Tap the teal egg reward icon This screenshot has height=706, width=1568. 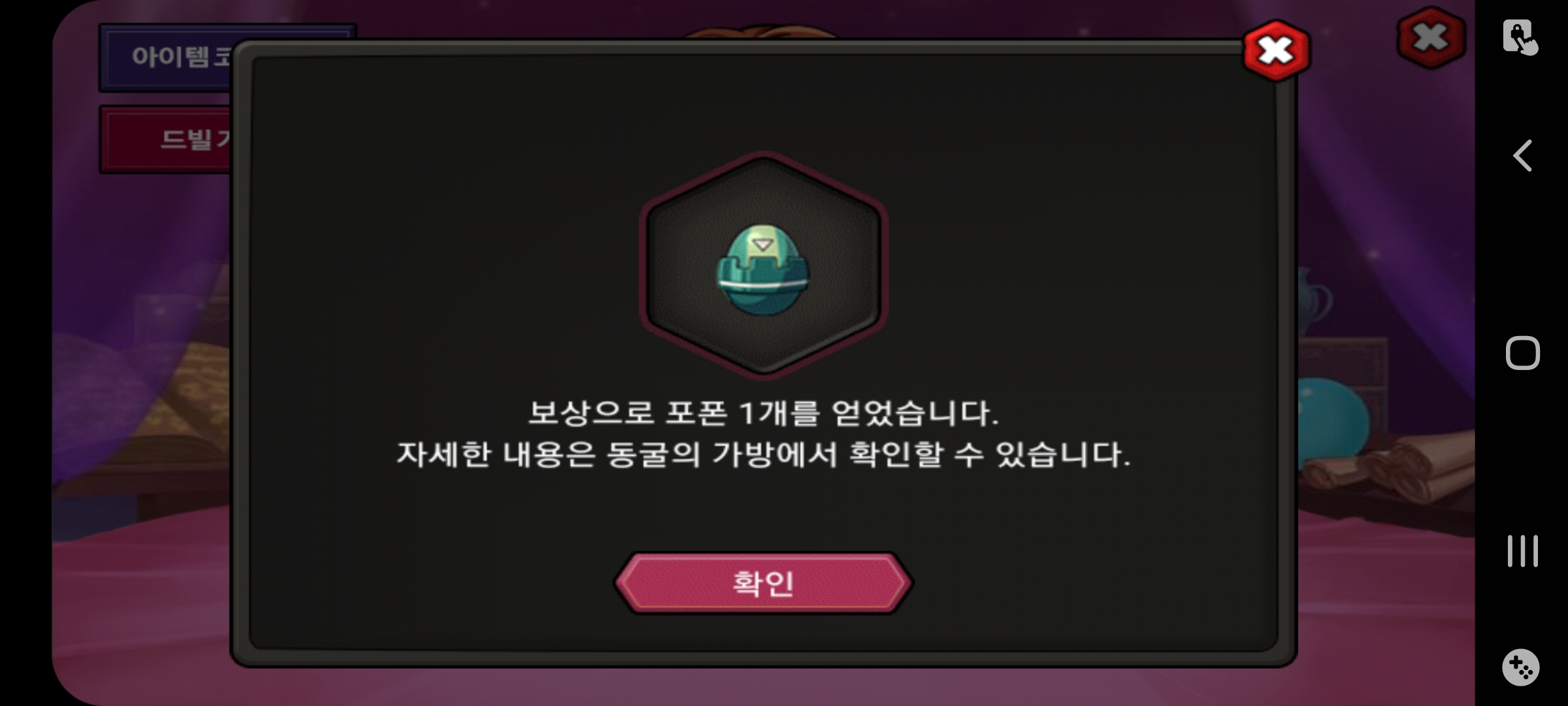763,270
